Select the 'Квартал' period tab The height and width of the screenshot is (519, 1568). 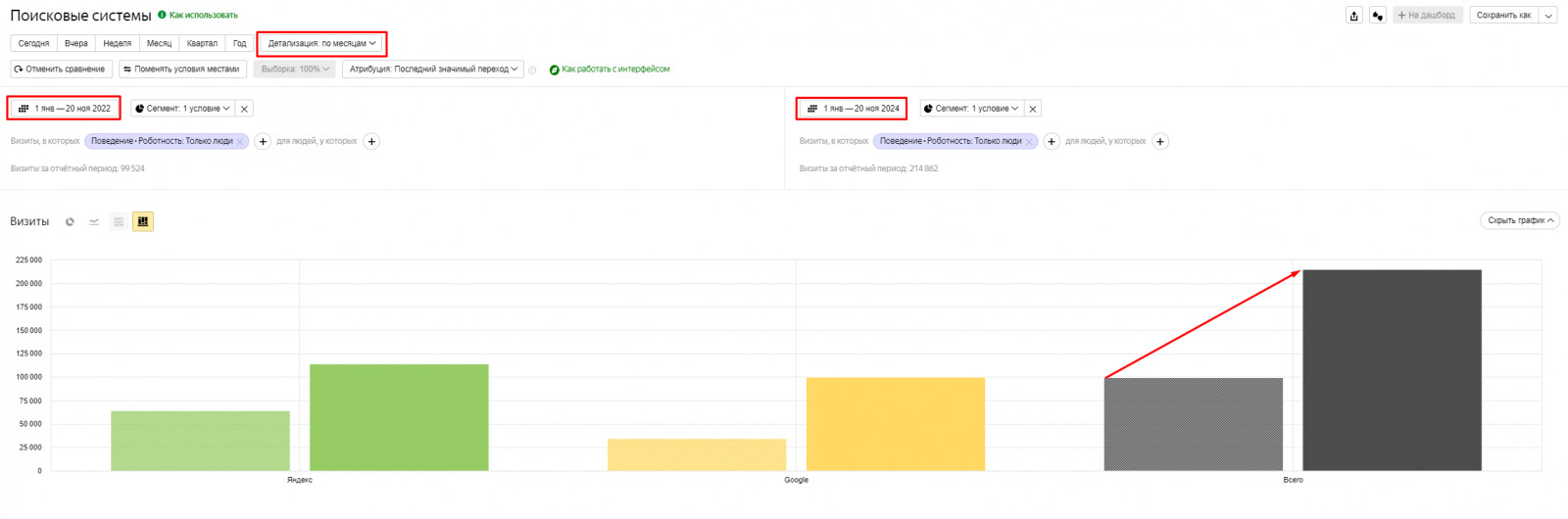[202, 43]
